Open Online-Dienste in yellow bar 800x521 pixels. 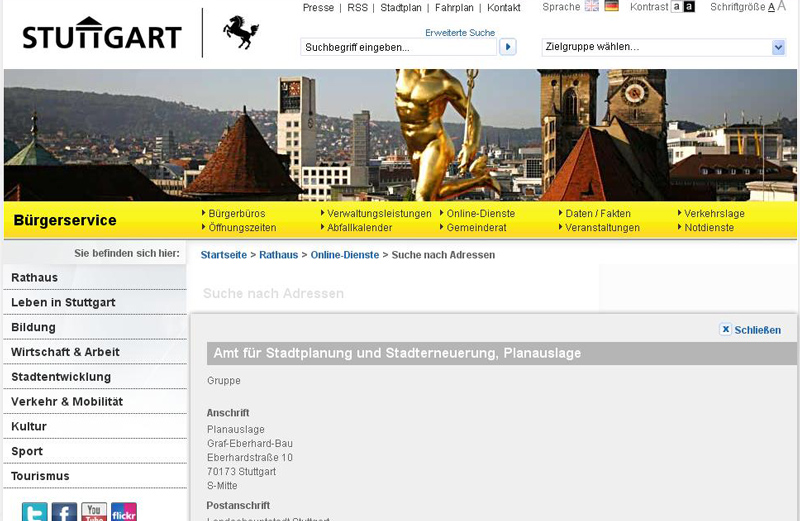click(481, 213)
